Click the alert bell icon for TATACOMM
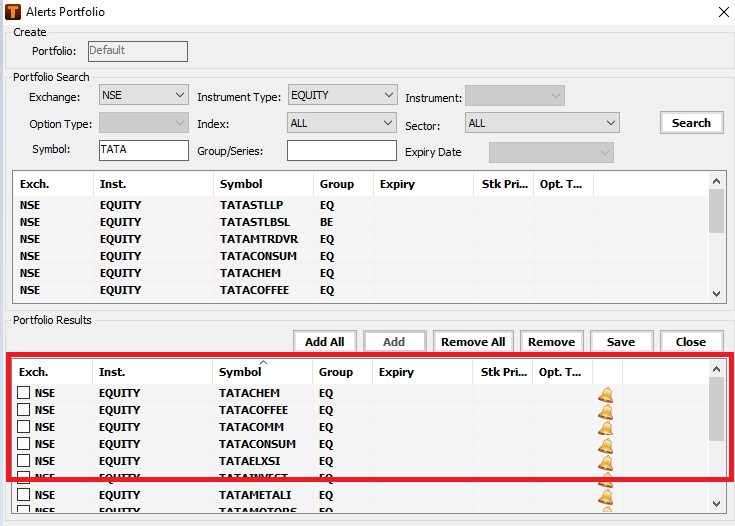The image size is (735, 526). (605, 428)
